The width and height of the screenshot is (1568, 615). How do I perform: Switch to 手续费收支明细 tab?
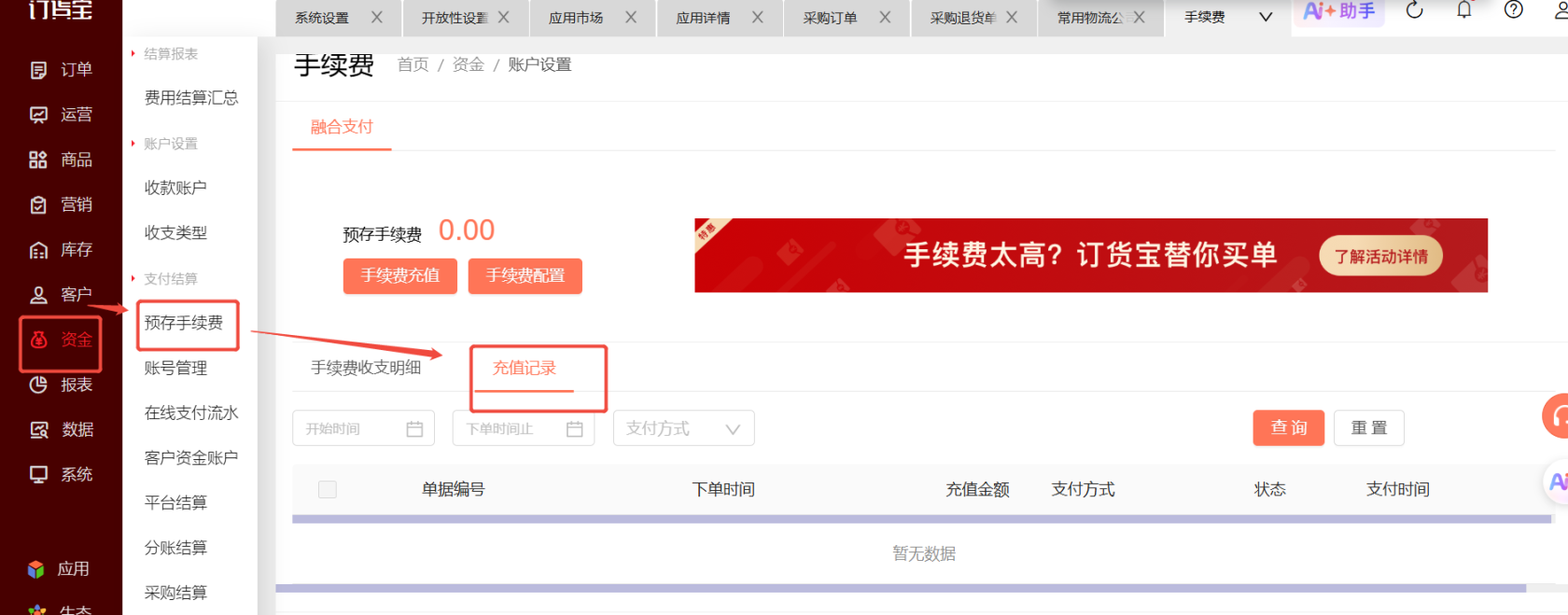[x=366, y=368]
